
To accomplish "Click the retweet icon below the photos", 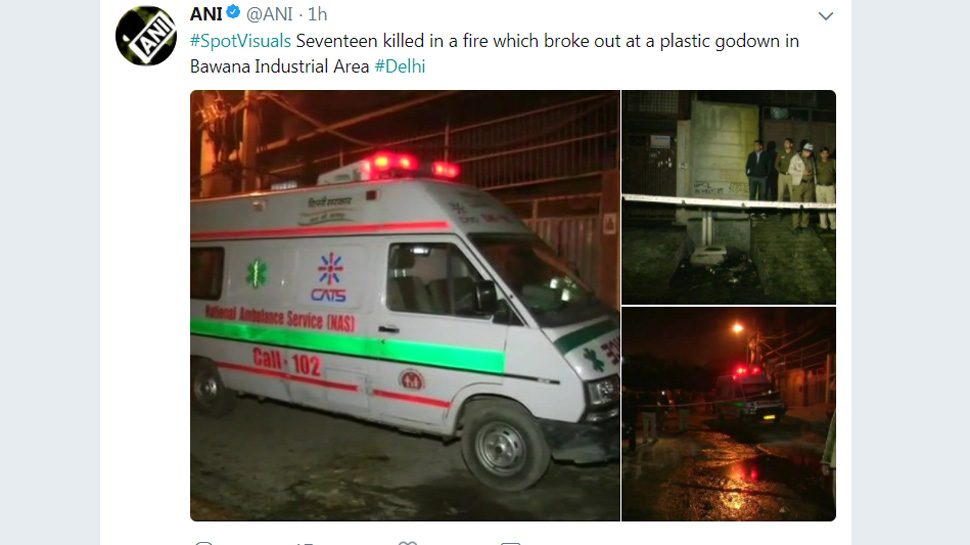I will tap(305, 543).
